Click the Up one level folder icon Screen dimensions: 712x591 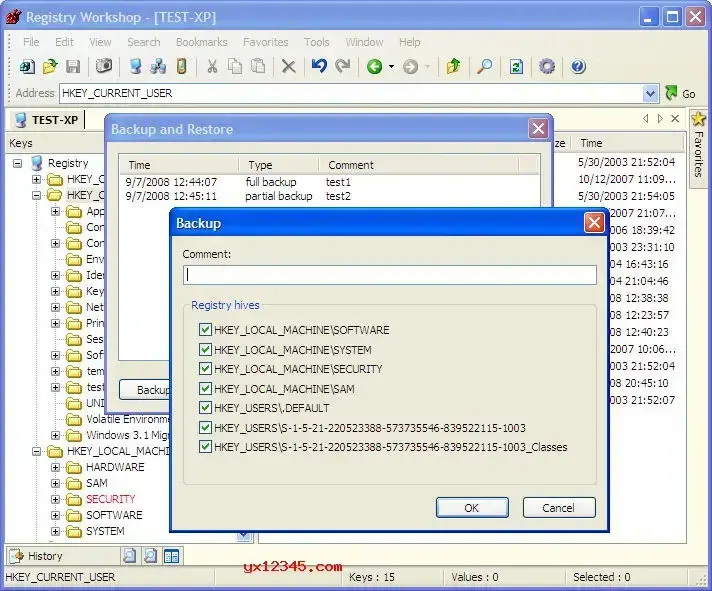453,67
